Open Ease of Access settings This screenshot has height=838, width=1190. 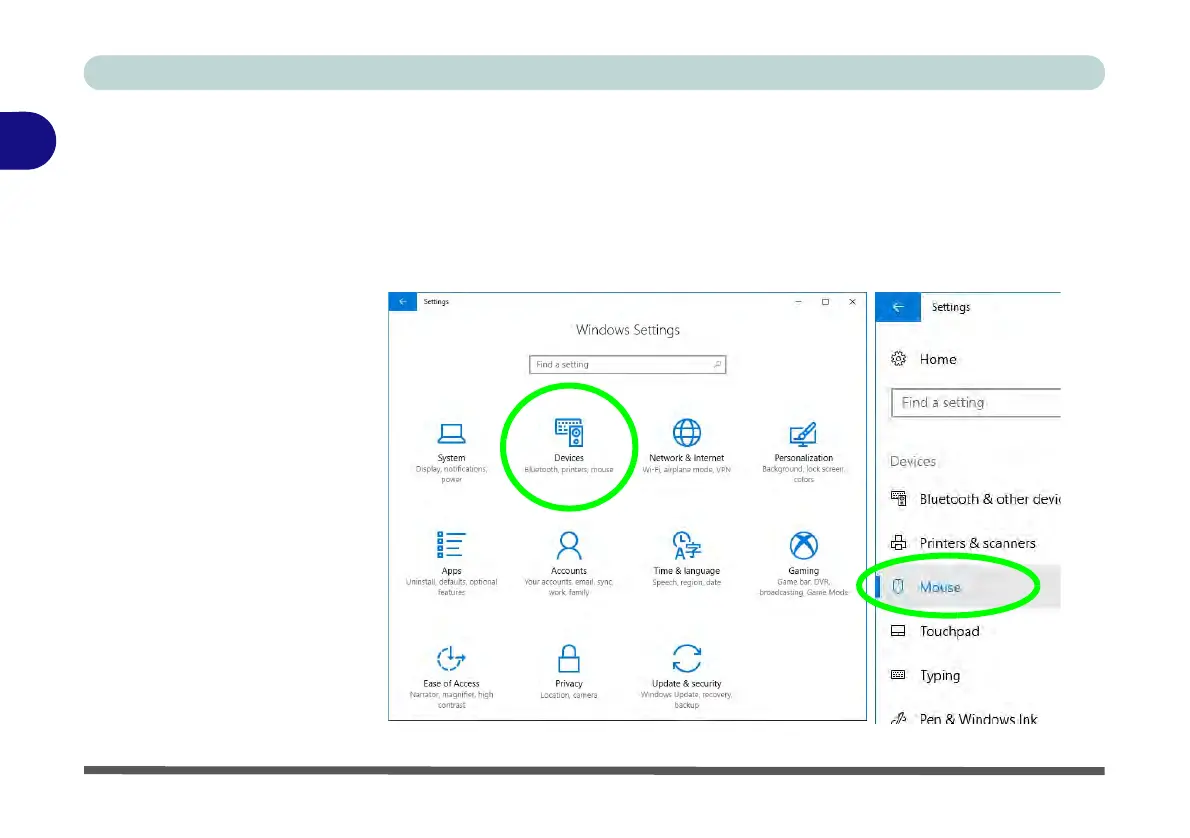tap(452, 677)
